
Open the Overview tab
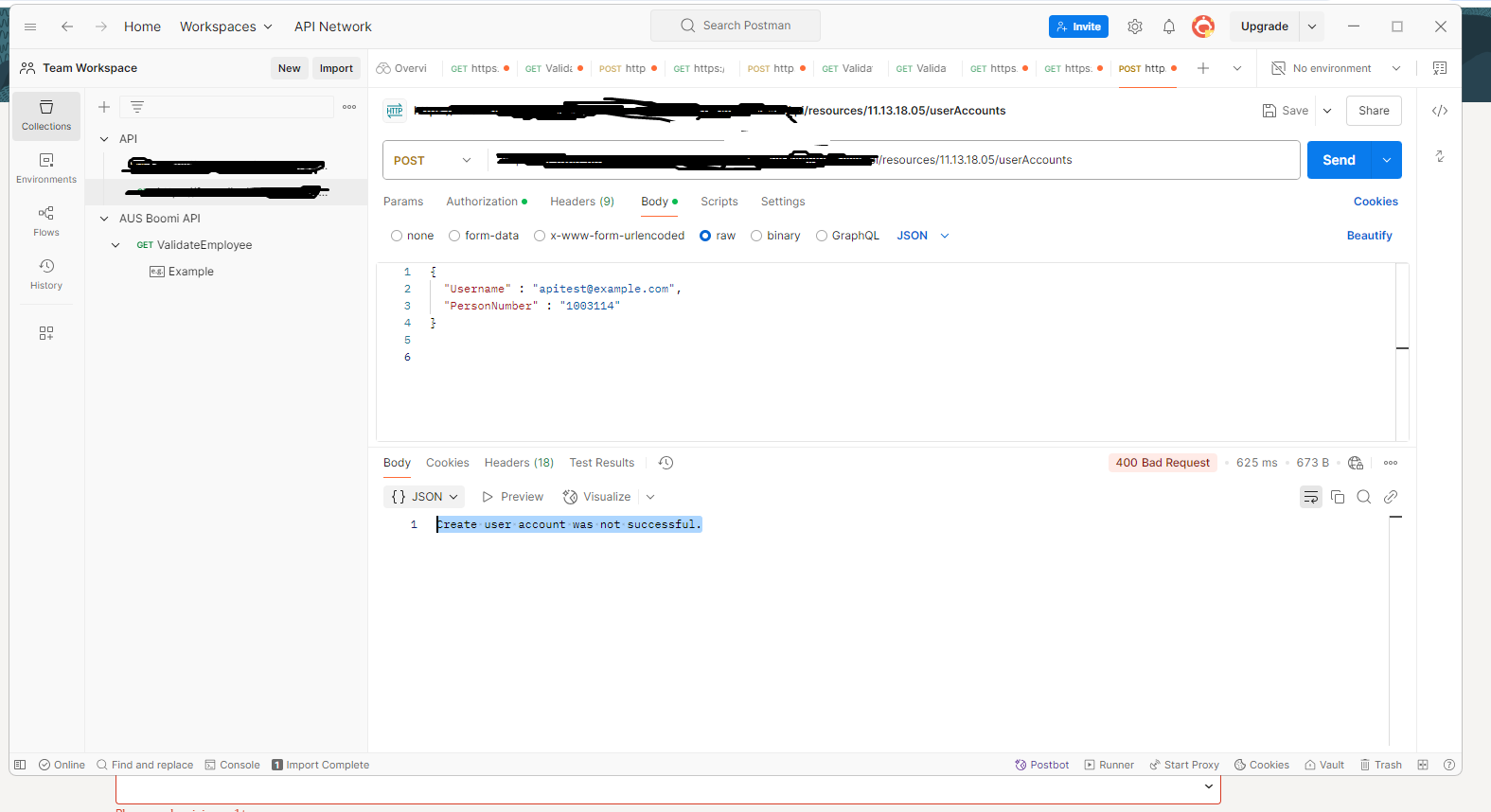coord(402,68)
